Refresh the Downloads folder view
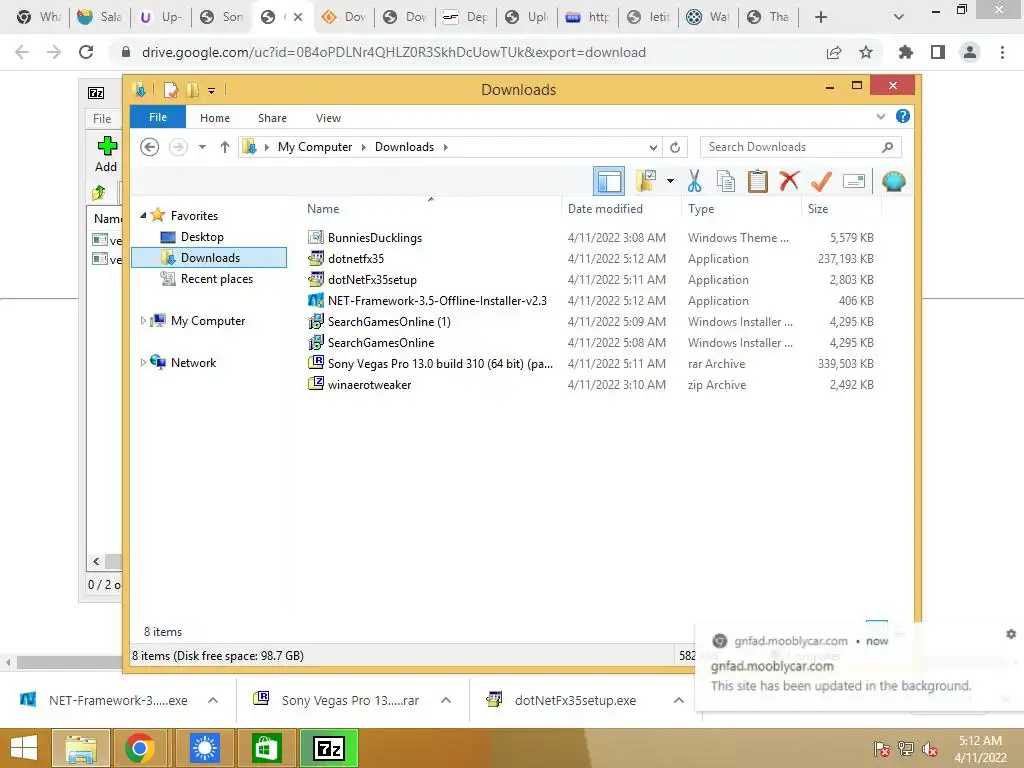This screenshot has height=768, width=1024. tap(675, 147)
